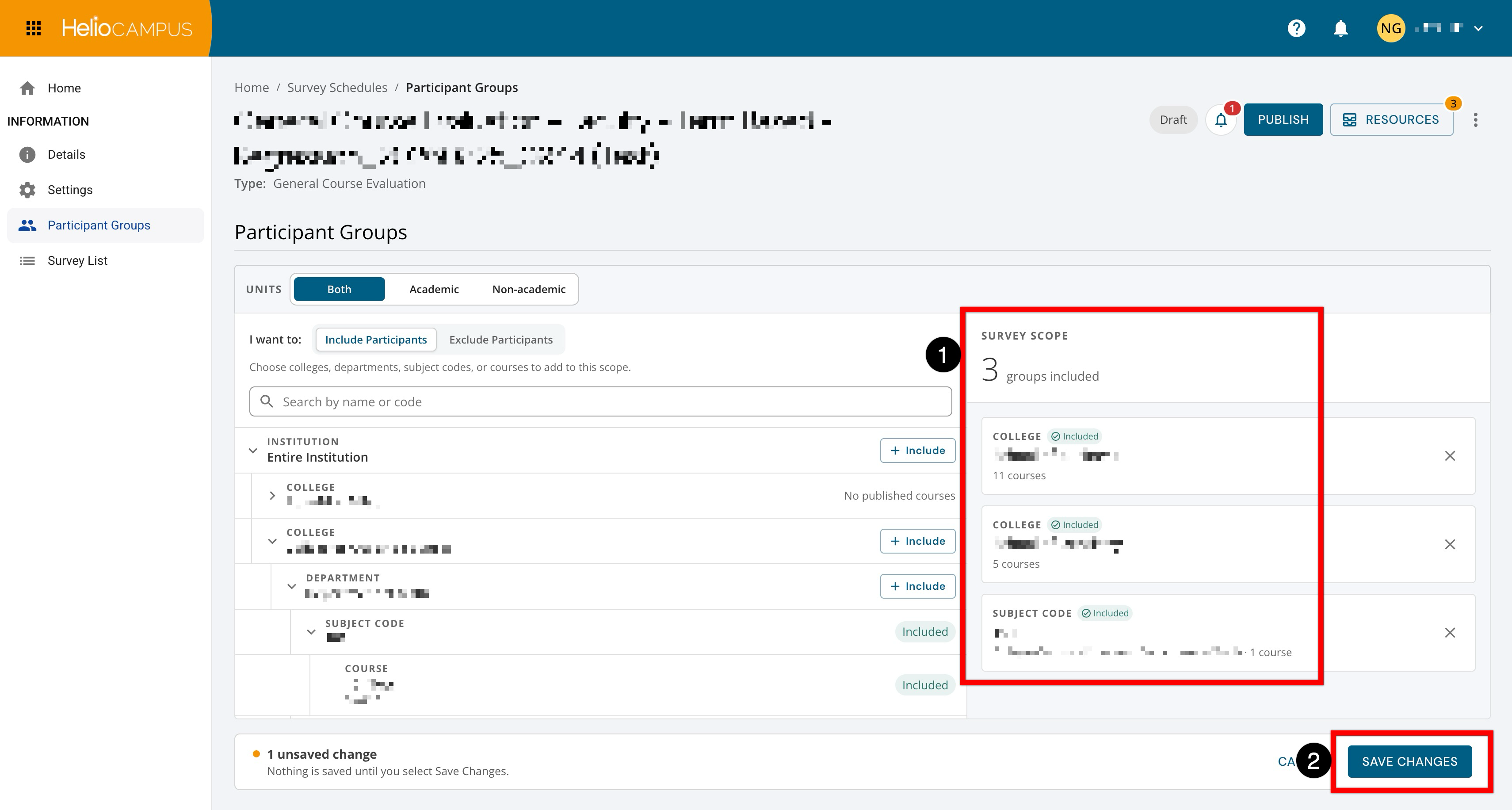This screenshot has width=1512, height=810.
Task: Choose Exclude Participants option
Action: click(500, 340)
